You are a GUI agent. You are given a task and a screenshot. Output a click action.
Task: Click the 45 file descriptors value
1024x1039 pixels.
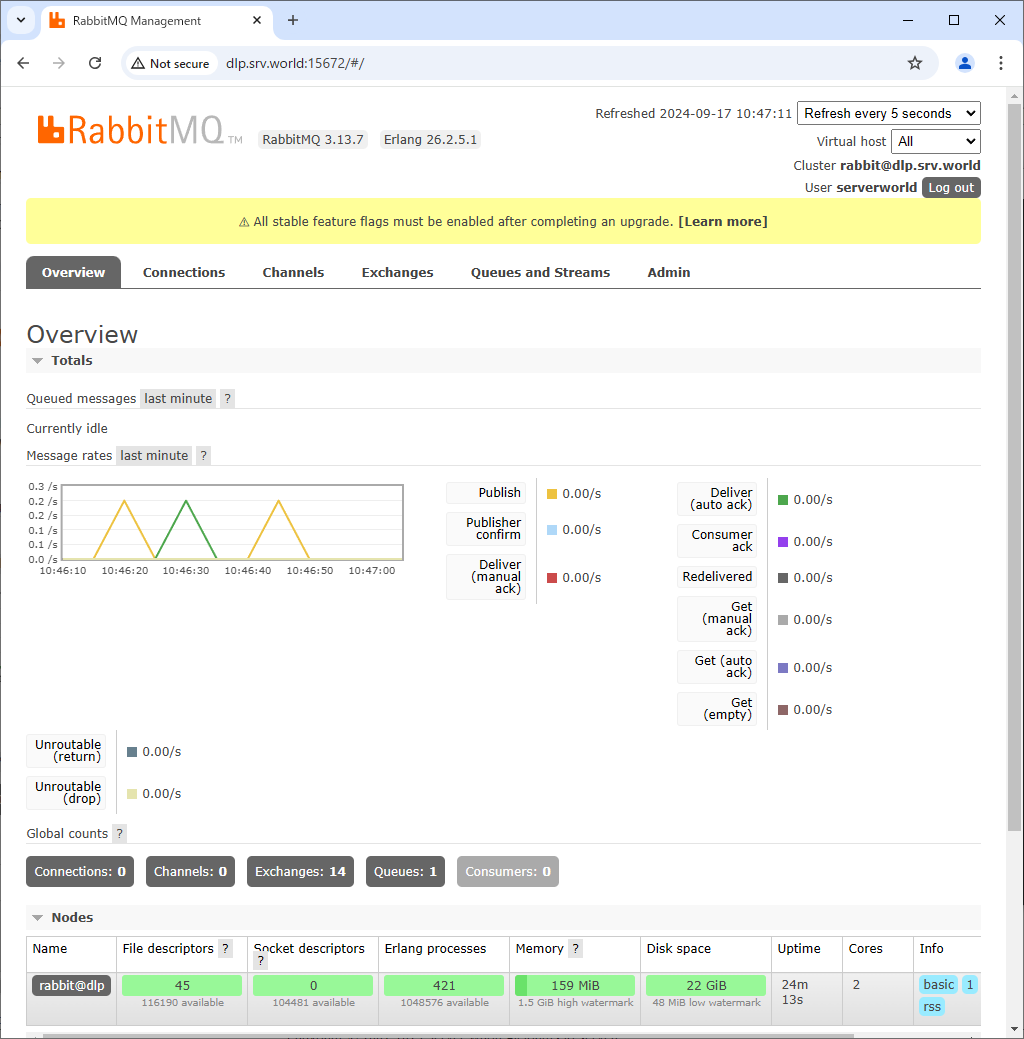pyautogui.click(x=182, y=985)
